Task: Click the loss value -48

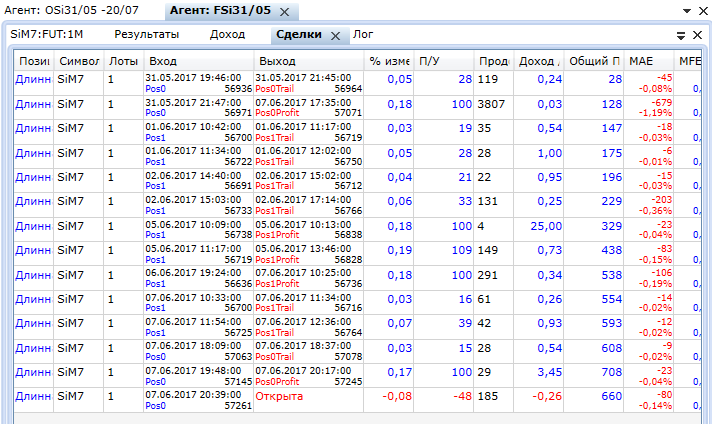Action: [x=463, y=396]
